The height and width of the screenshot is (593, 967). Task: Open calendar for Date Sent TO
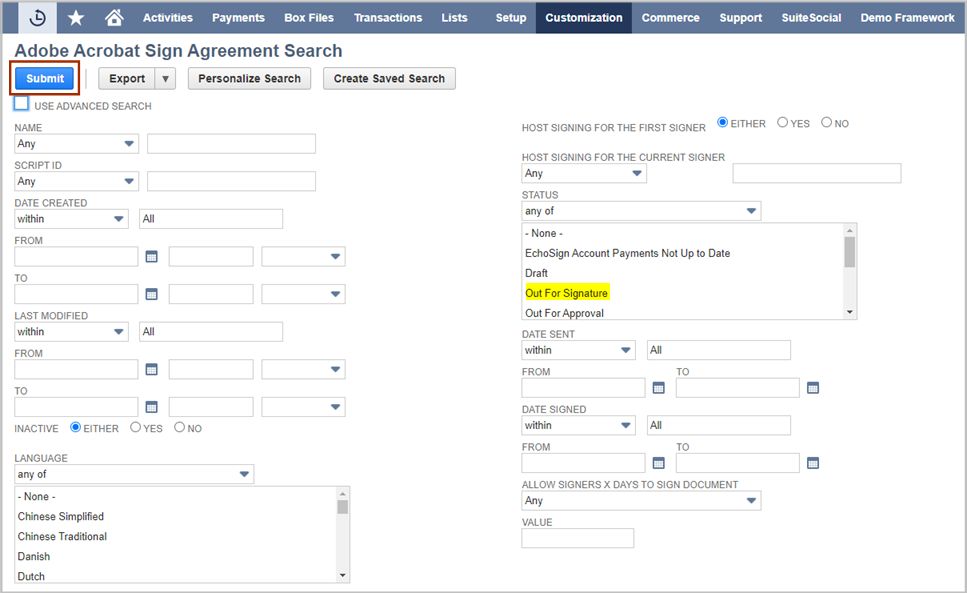(813, 388)
